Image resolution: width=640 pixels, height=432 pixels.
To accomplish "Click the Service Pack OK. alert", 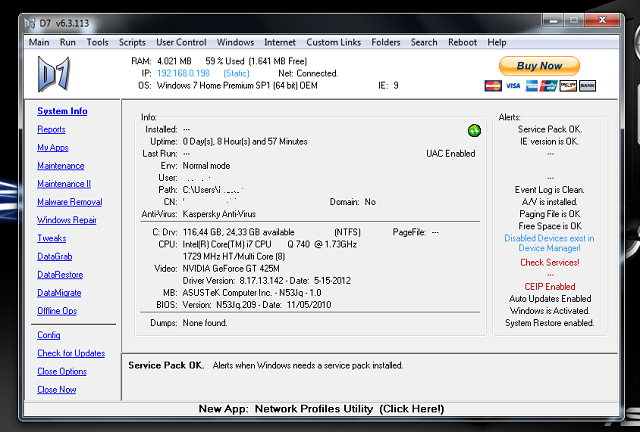I will pos(549,129).
